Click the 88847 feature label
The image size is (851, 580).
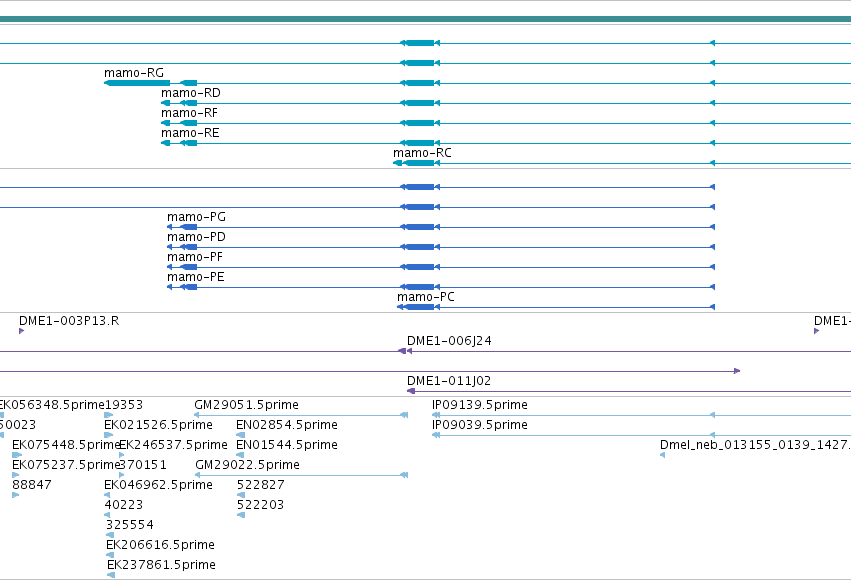pos(31,485)
